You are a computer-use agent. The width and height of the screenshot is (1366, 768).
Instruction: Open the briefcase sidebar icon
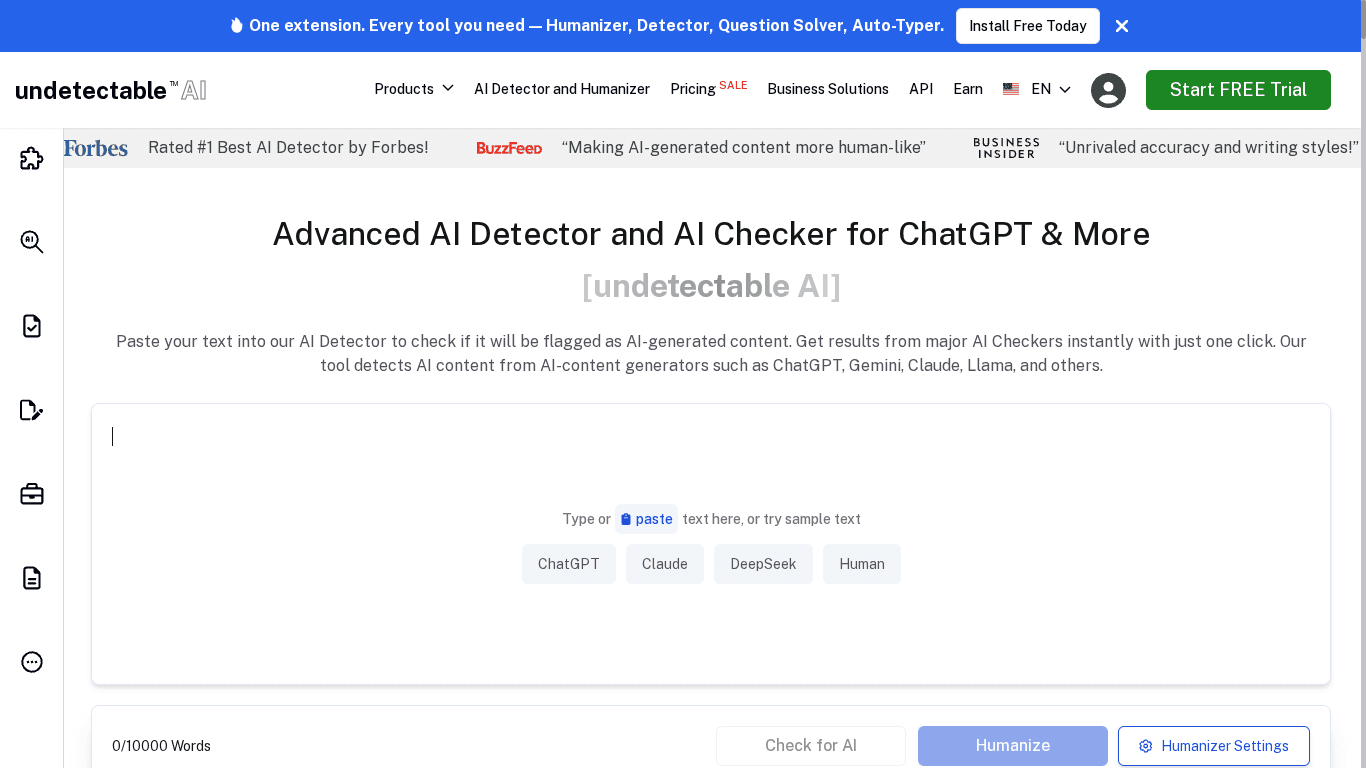pos(32,494)
